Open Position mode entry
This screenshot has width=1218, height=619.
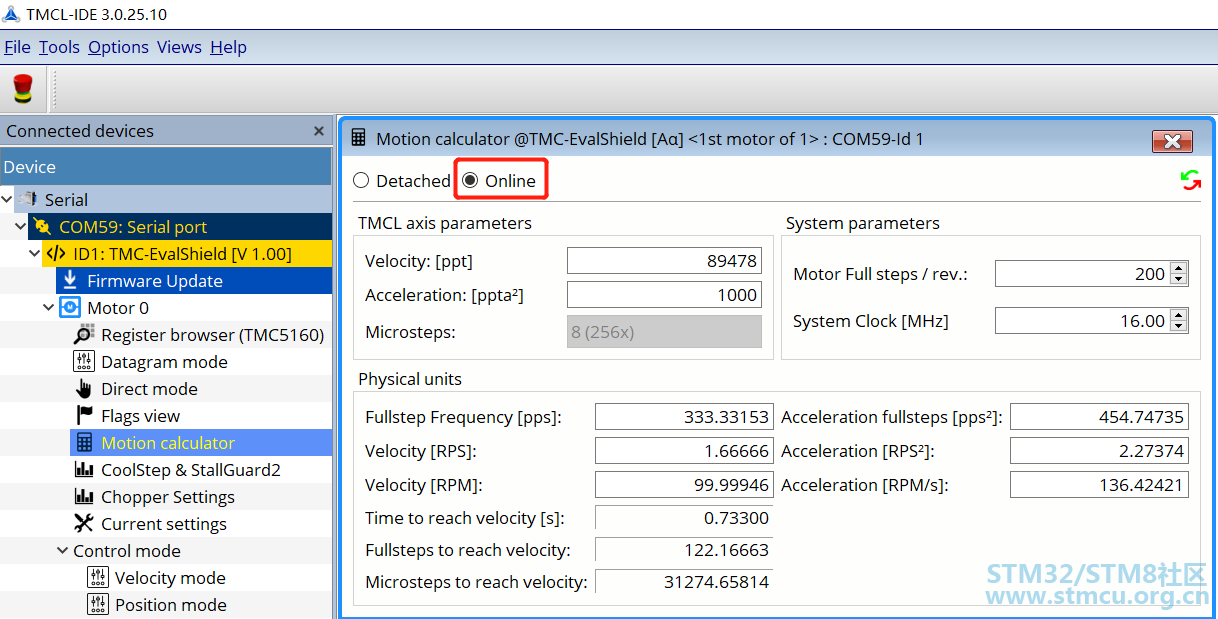tap(171, 605)
